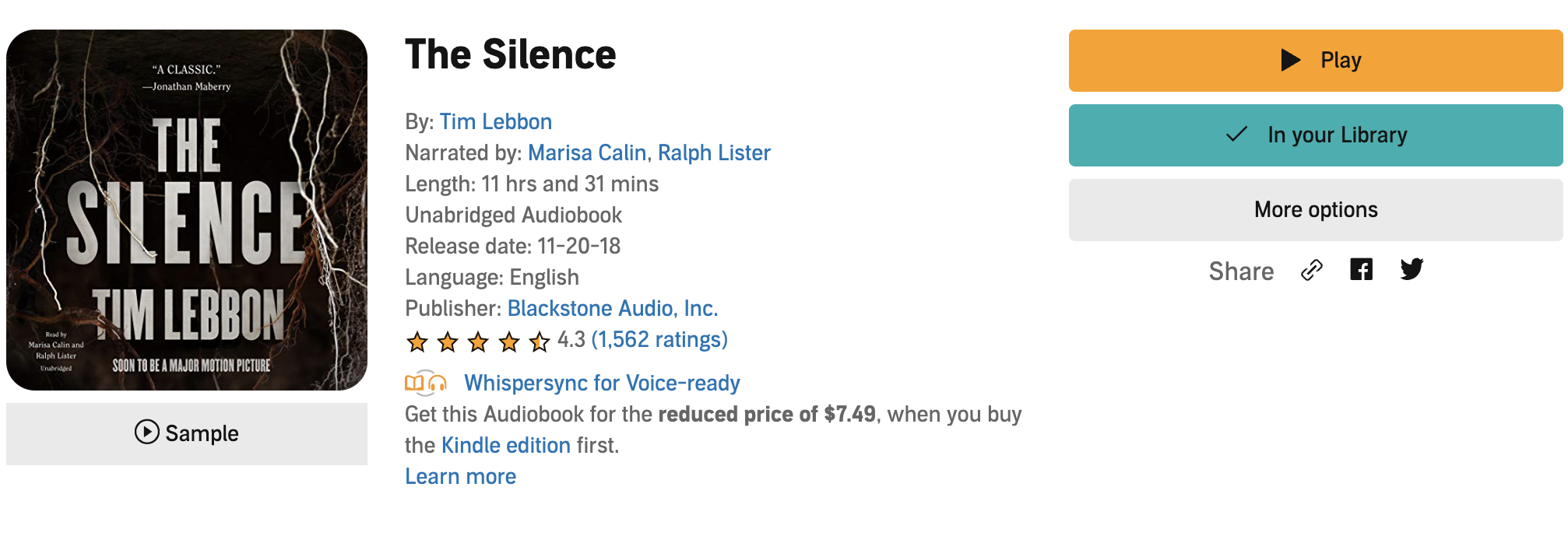Click the first gold rating star
This screenshot has height=543, width=1568.
pyautogui.click(x=417, y=342)
